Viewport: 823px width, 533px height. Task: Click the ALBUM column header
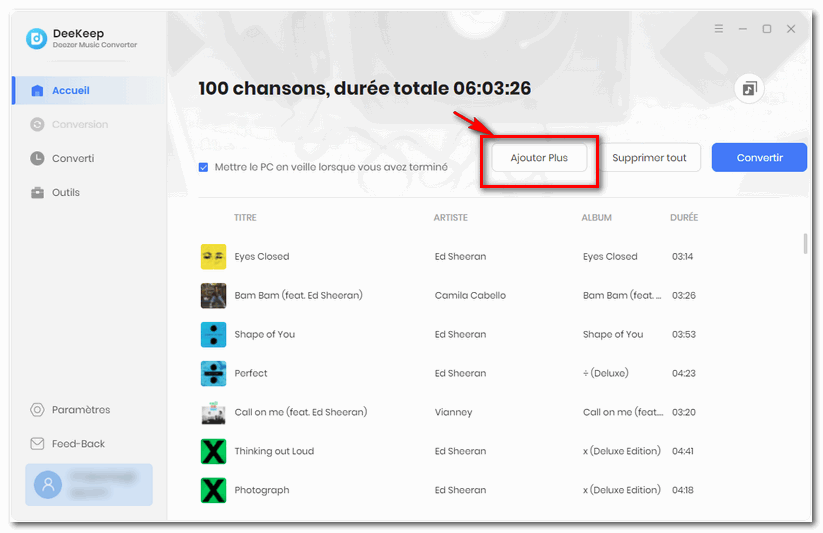(x=596, y=217)
